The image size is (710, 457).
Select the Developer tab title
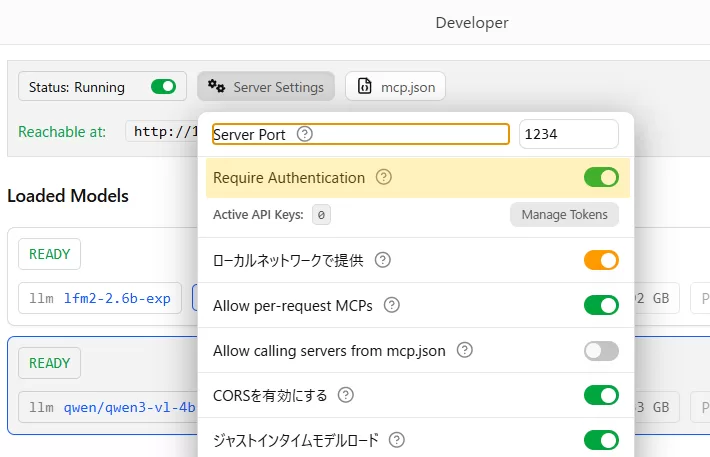point(472,22)
